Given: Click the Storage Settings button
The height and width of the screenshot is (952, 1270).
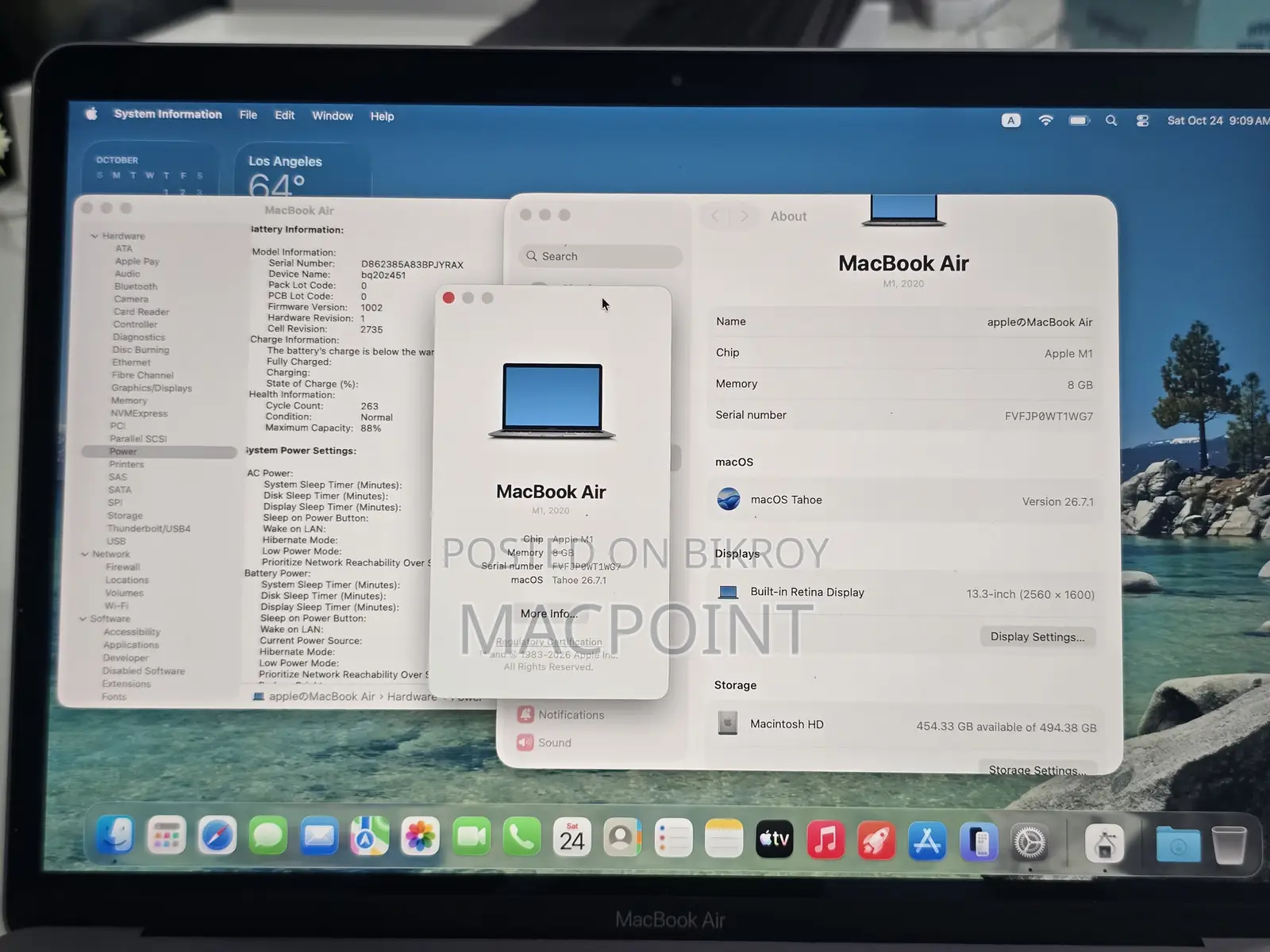Looking at the screenshot, I should [1037, 770].
